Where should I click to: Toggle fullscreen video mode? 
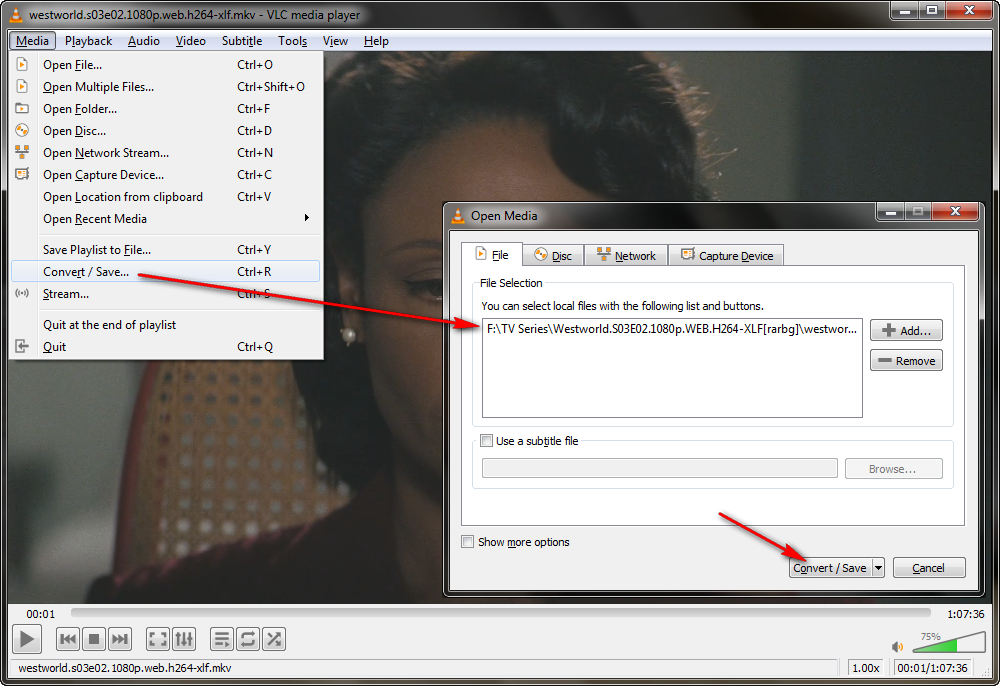[x=158, y=639]
